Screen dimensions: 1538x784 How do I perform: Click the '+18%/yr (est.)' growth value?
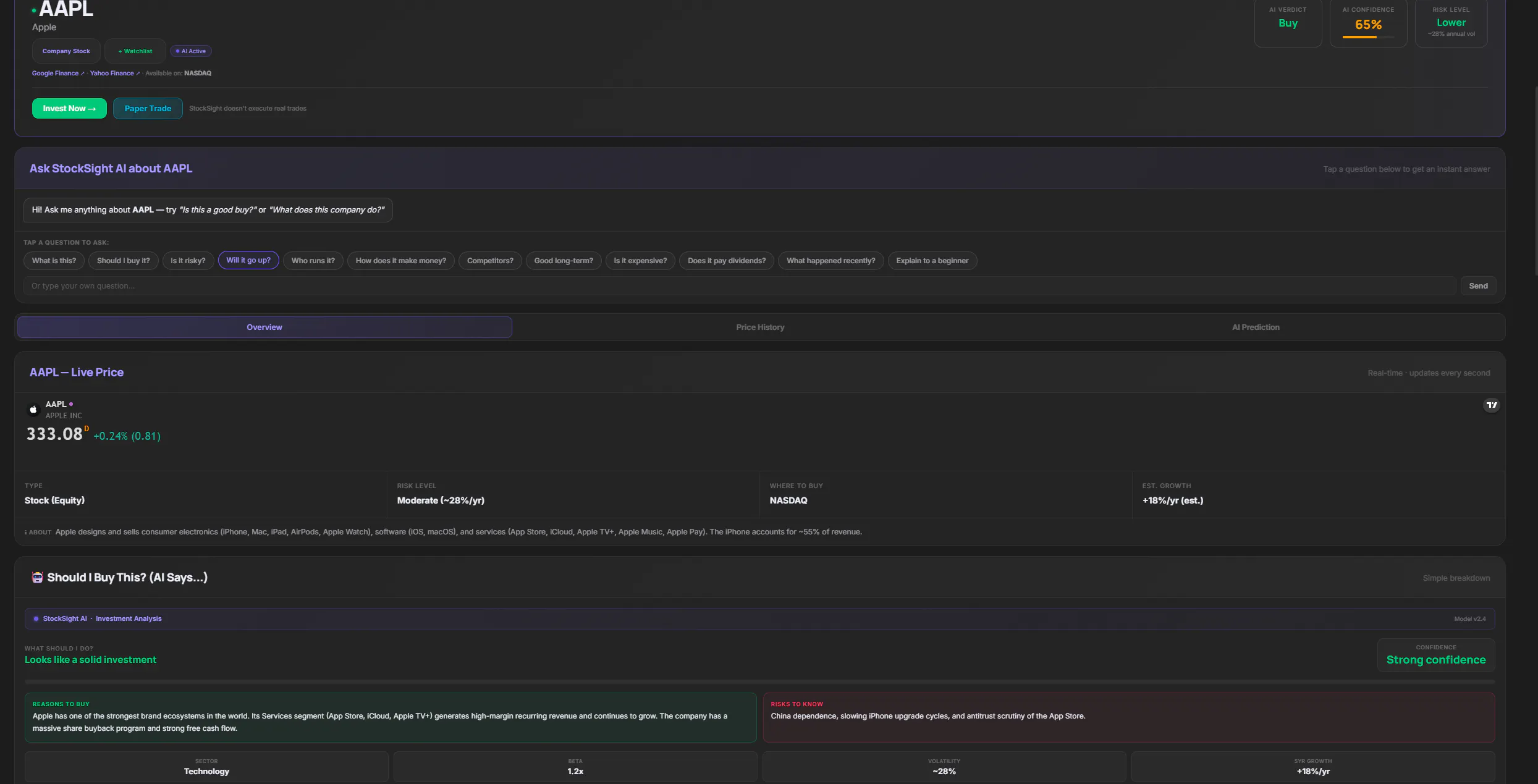pos(1173,500)
